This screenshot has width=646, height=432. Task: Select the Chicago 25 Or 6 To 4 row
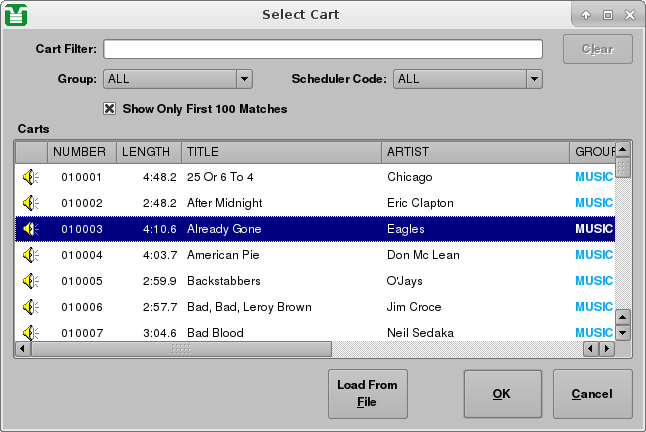[300, 177]
